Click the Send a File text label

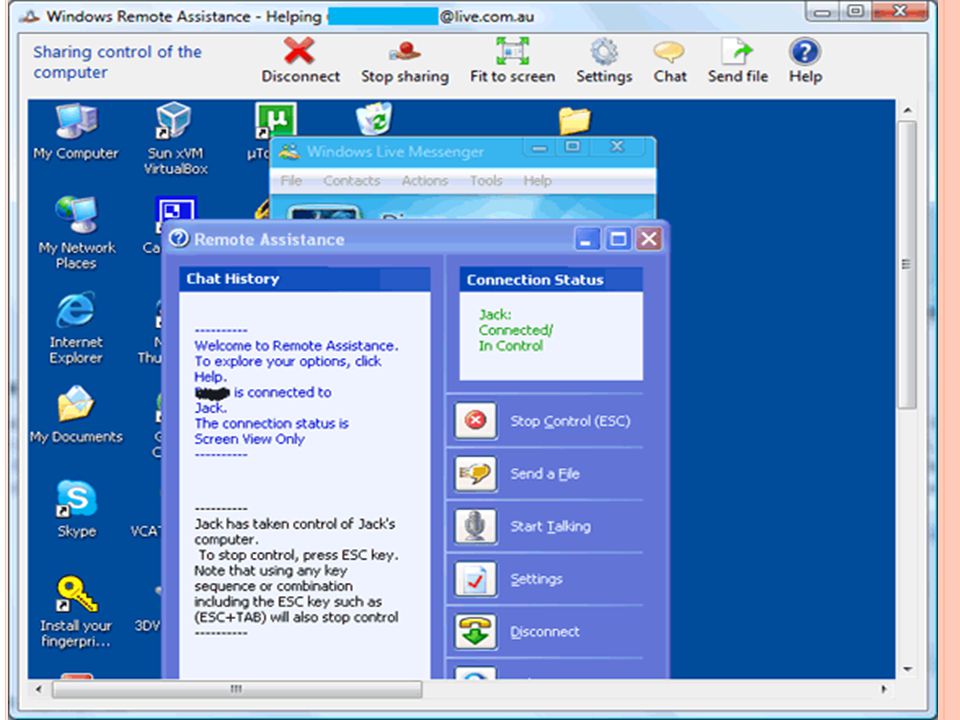pos(545,474)
